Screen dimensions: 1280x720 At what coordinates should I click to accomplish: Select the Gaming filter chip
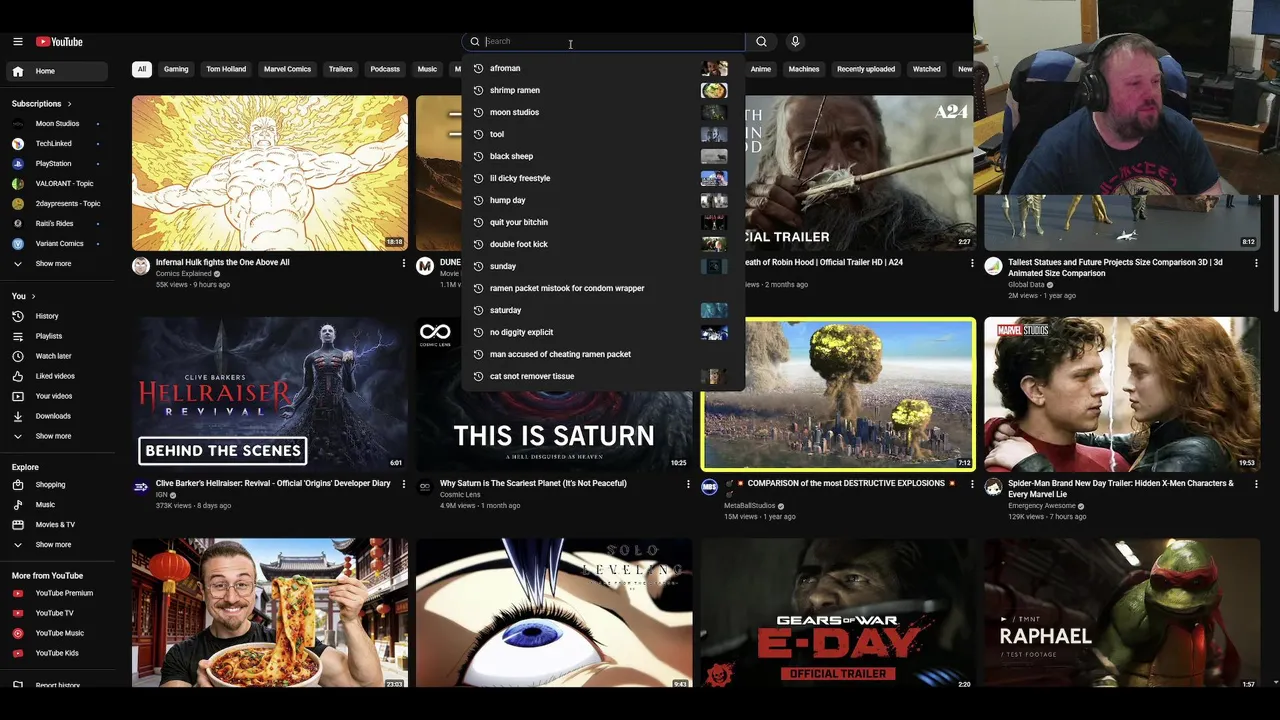(x=176, y=69)
